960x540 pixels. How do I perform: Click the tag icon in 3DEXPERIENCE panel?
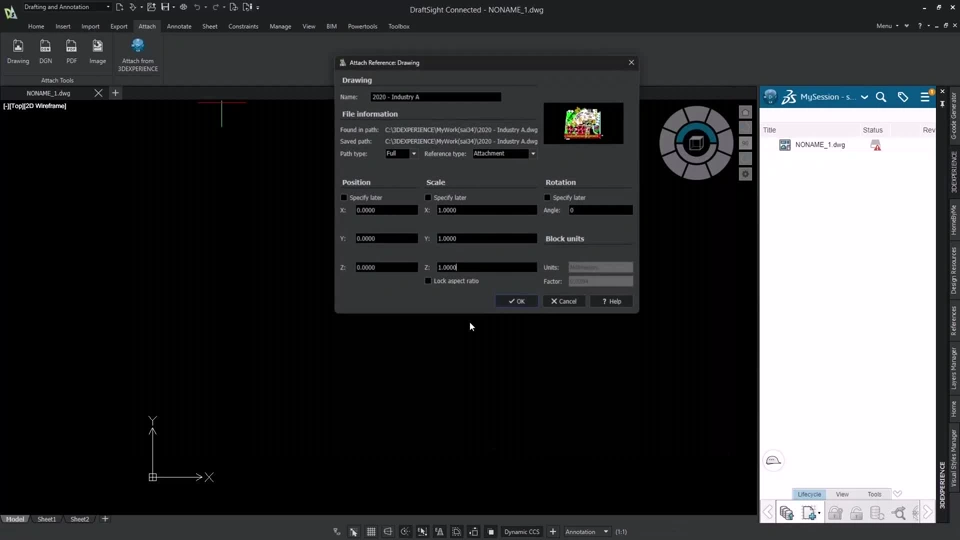coord(903,97)
